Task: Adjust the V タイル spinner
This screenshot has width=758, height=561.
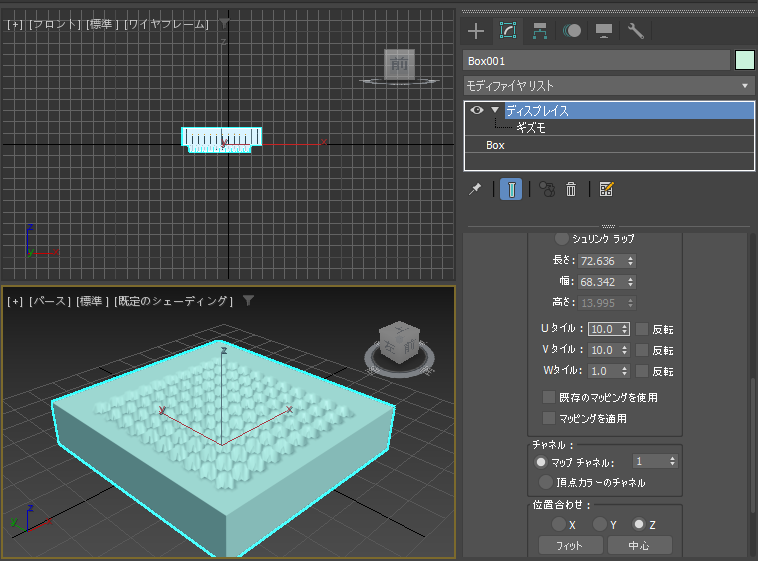Action: [x=625, y=350]
